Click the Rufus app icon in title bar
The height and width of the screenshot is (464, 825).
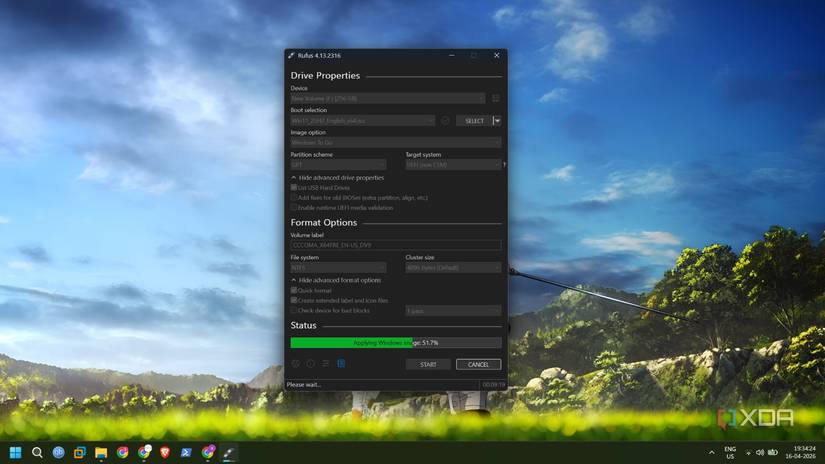(291, 55)
